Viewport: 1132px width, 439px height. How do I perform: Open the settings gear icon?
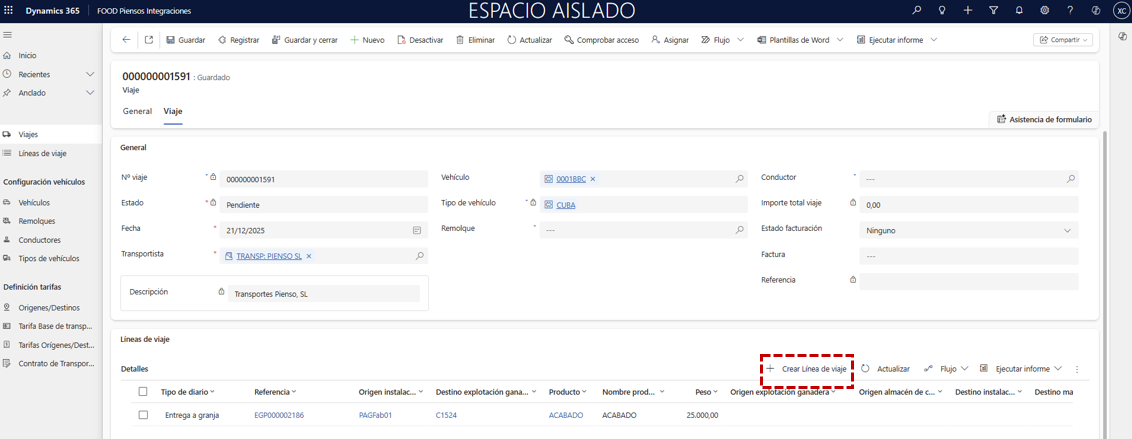(1045, 10)
